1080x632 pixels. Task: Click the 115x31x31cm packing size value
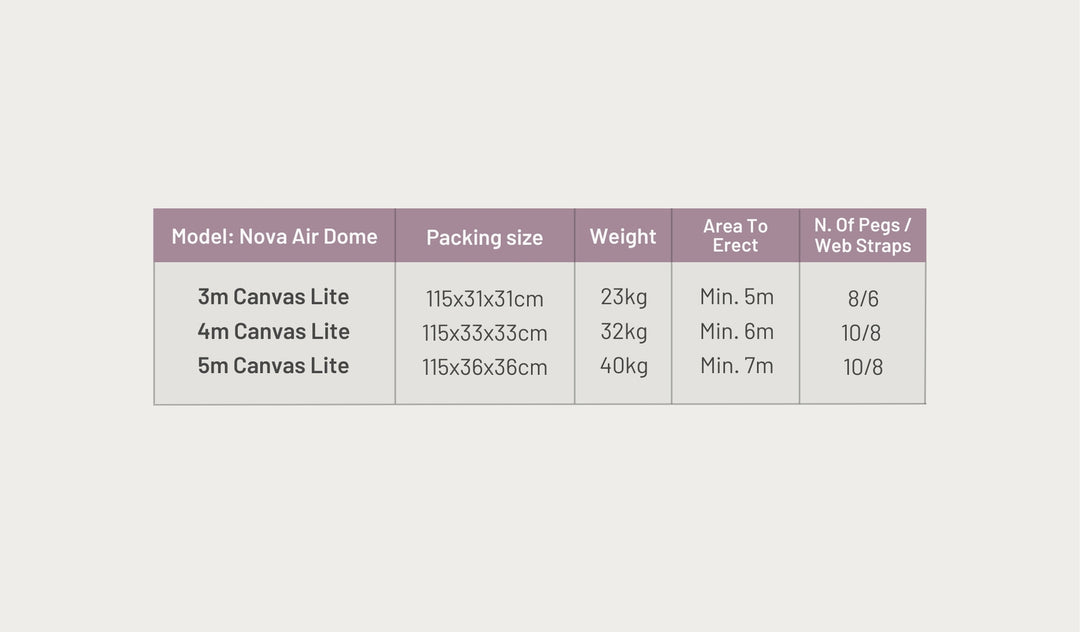click(484, 299)
